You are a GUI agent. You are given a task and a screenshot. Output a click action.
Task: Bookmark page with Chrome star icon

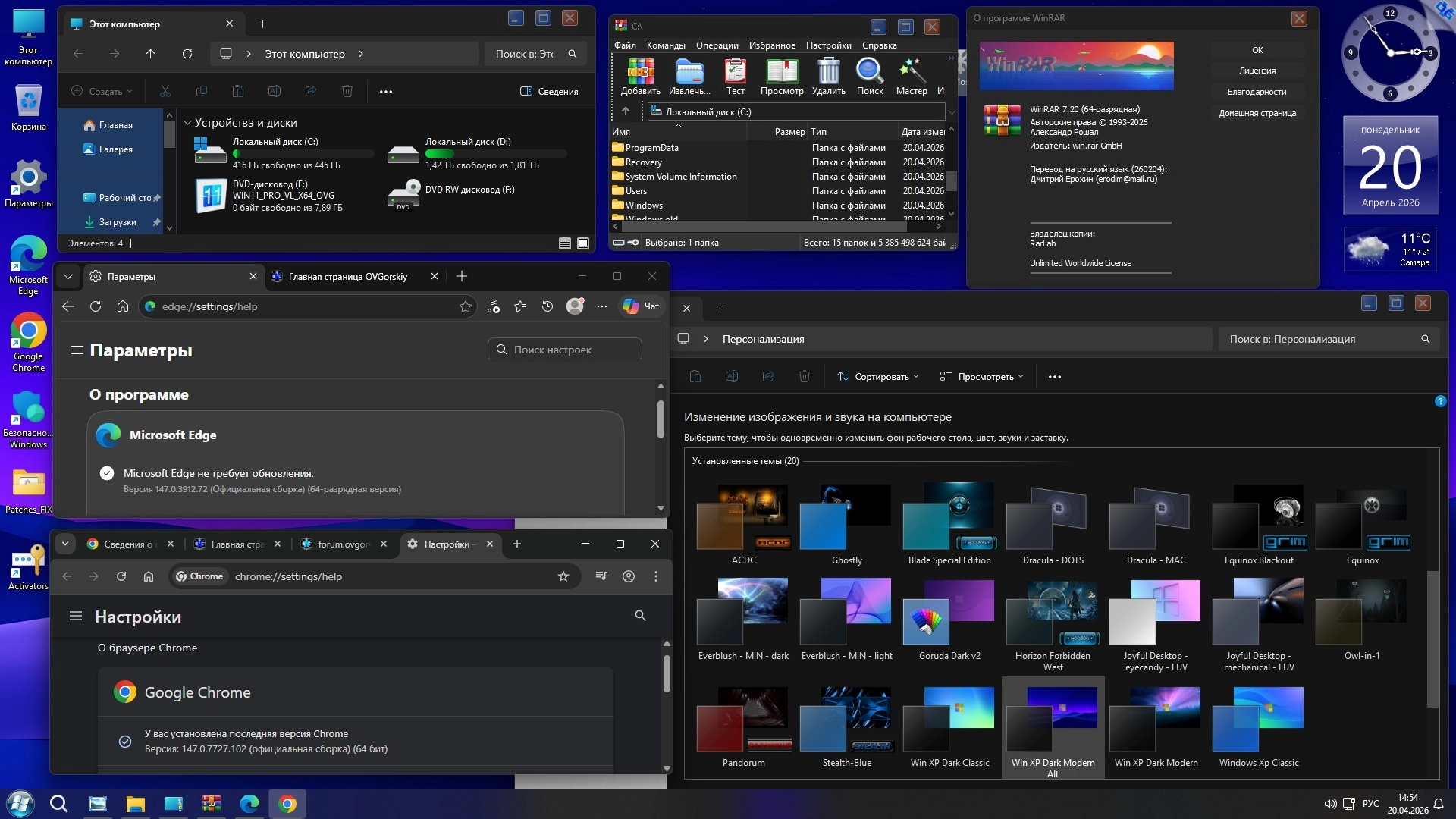coord(563,576)
